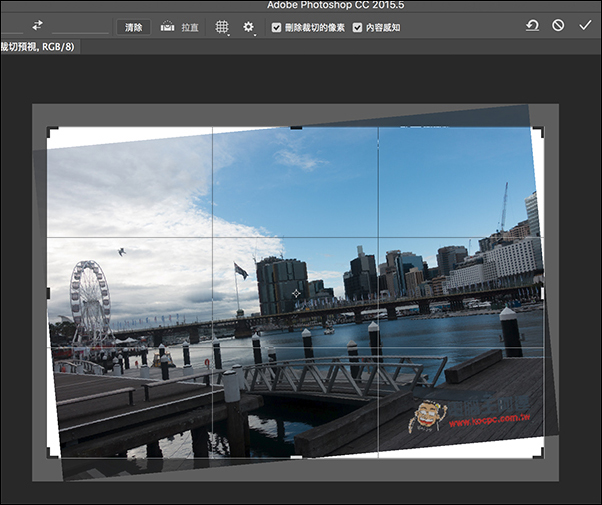Swap width and height with the arrows icon
Viewport: 602px width, 505px height.
pos(37,26)
